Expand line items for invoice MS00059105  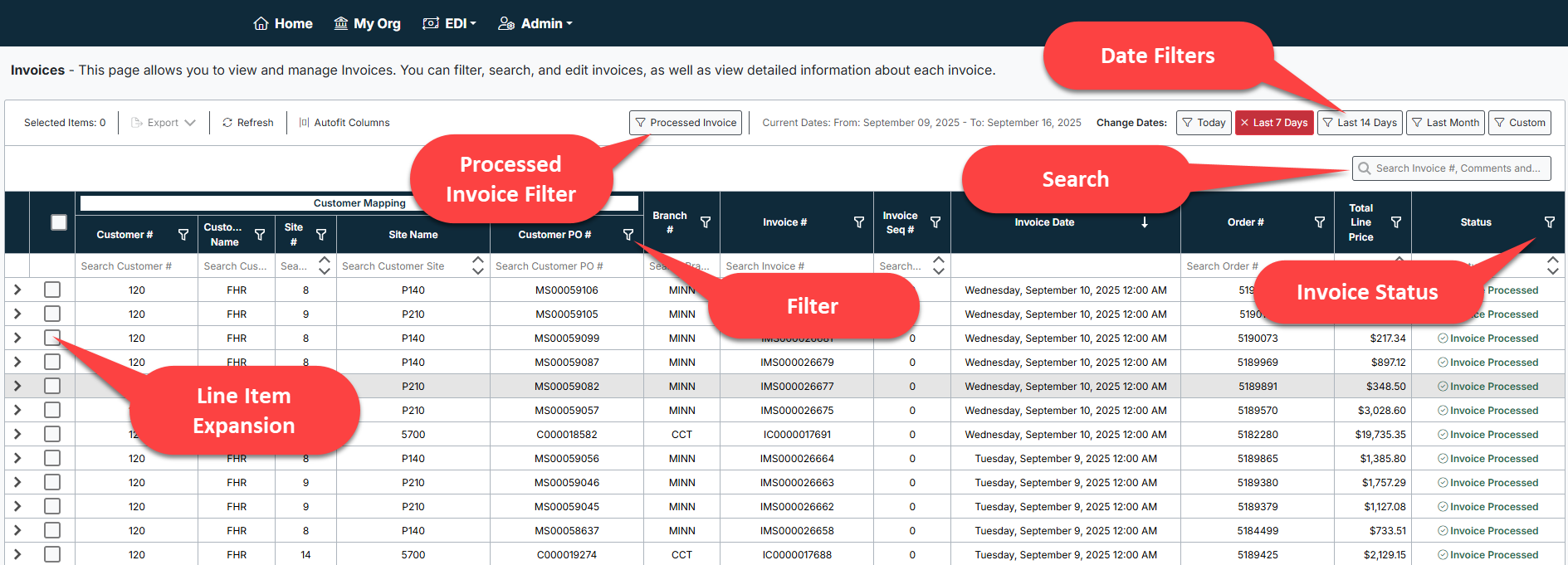17,314
